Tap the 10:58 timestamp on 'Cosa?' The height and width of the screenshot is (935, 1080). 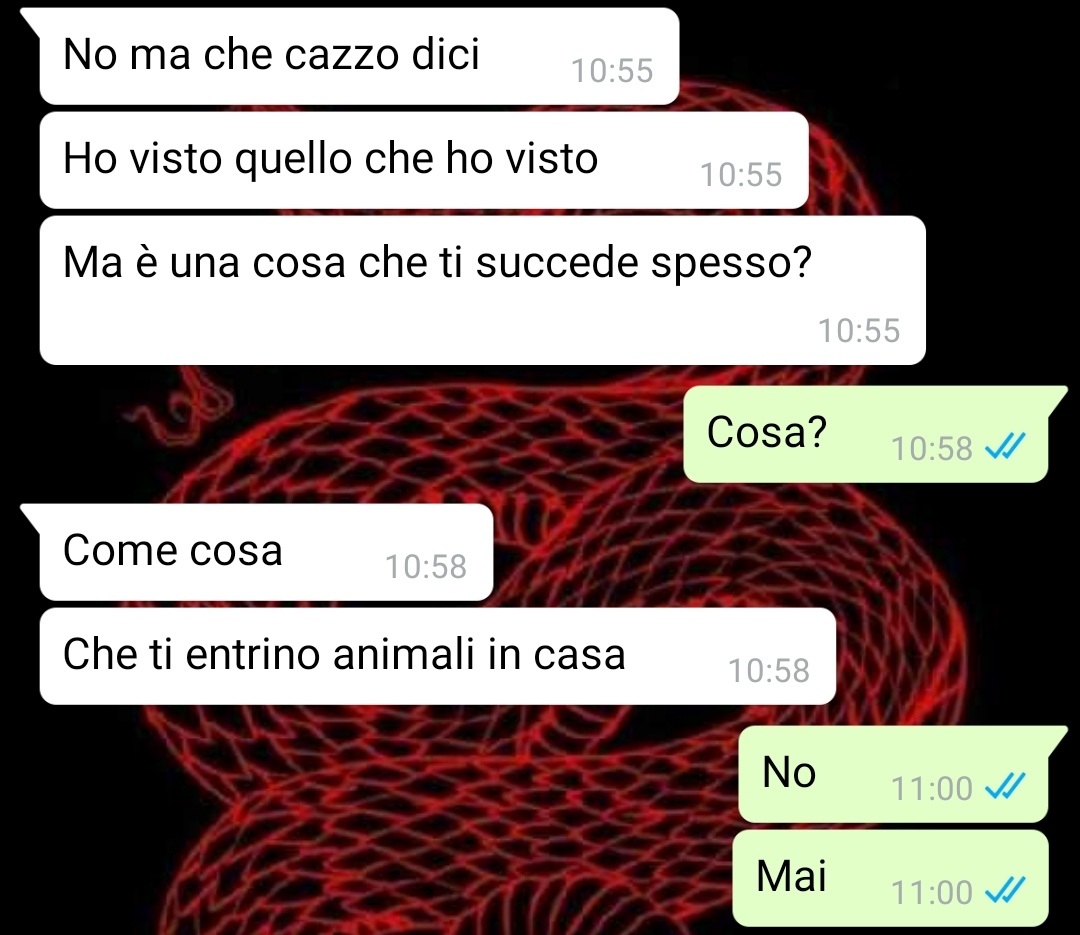tap(931, 449)
